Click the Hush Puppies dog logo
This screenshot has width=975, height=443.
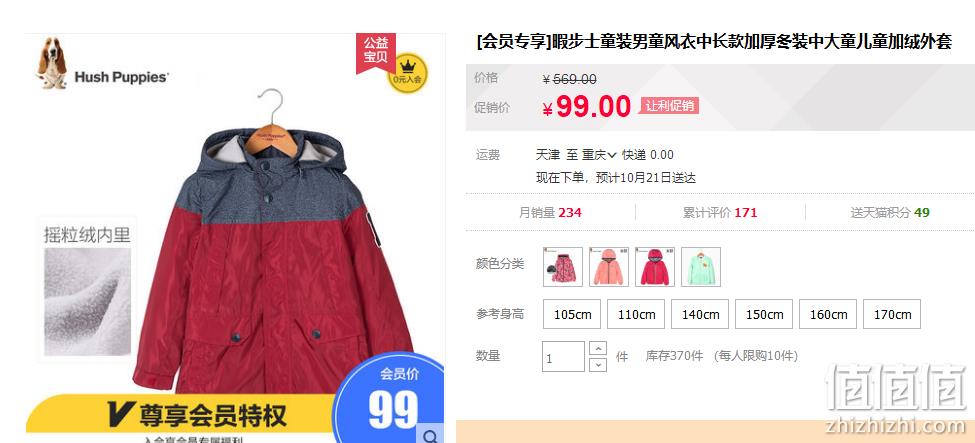[52, 62]
